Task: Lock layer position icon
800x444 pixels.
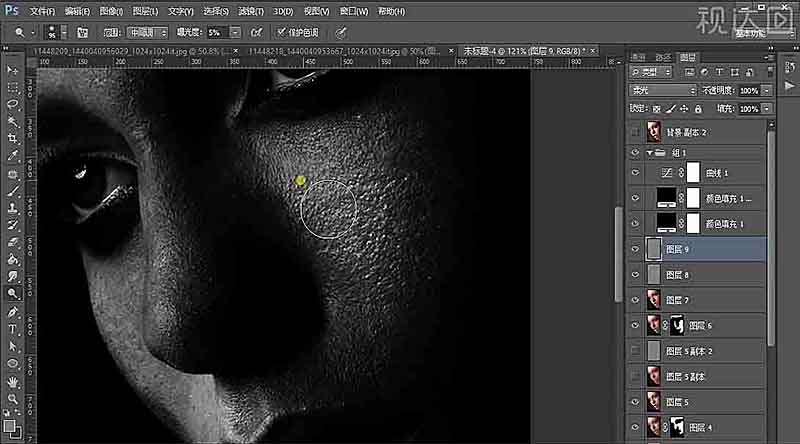Action: tap(684, 109)
